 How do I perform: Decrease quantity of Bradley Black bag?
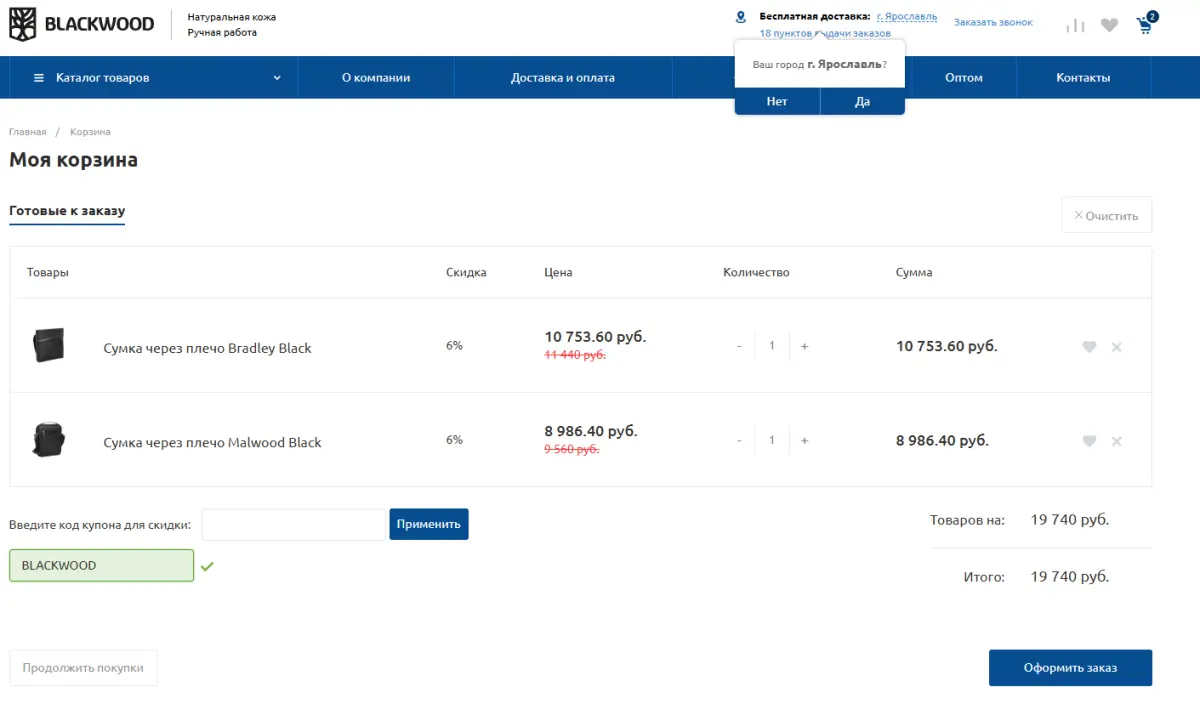[739, 346]
